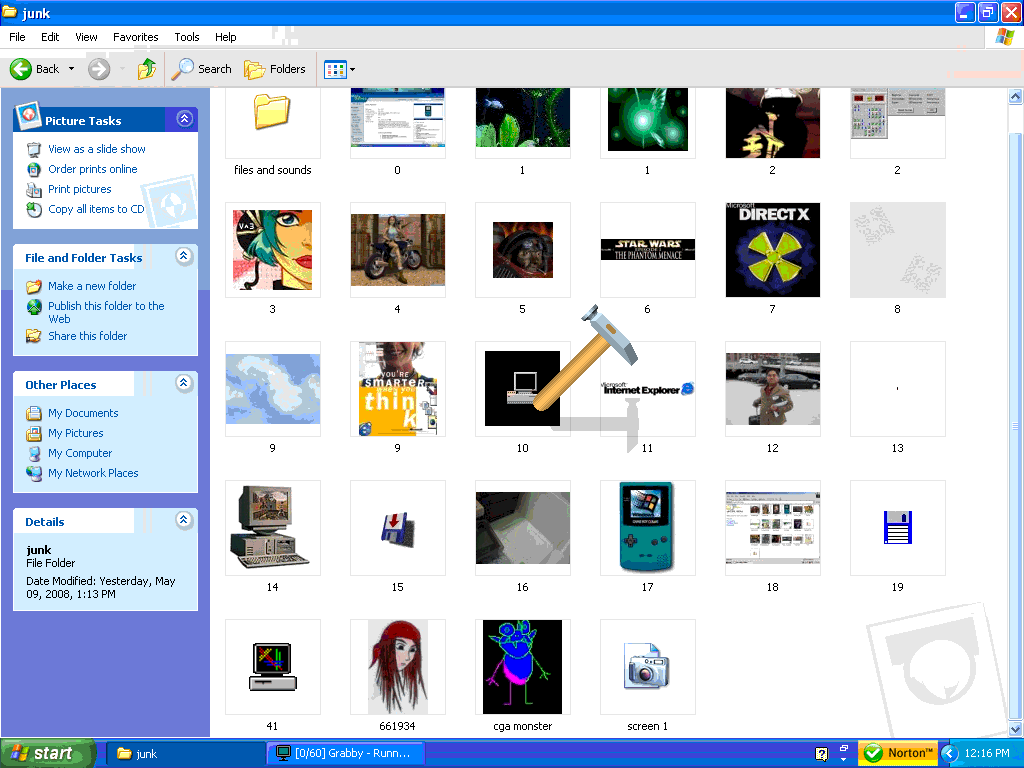Click Make a new folder link
This screenshot has width=1024, height=768.
coord(92,286)
